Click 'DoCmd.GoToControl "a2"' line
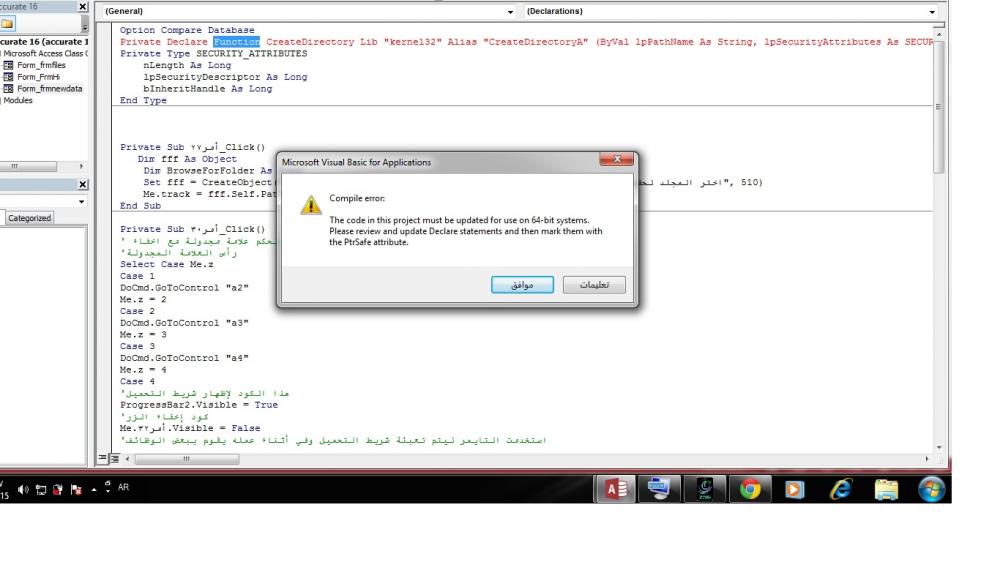1000x562 pixels. (184, 288)
